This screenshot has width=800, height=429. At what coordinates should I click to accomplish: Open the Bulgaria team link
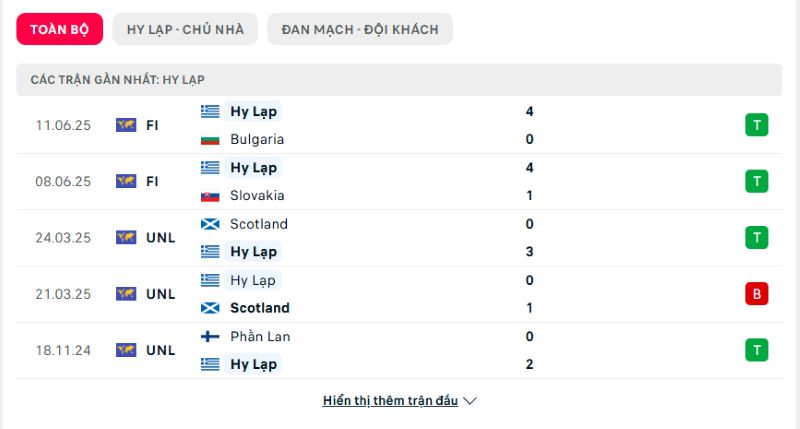(x=257, y=140)
